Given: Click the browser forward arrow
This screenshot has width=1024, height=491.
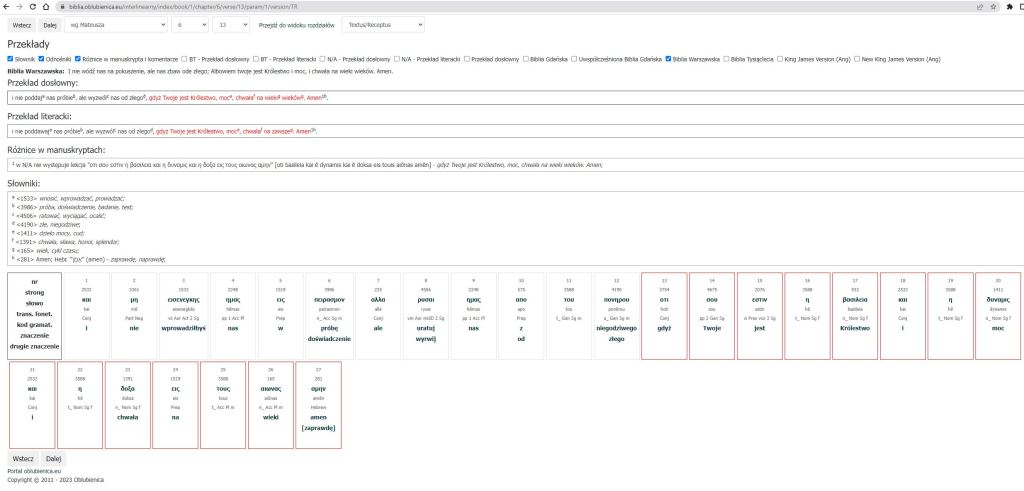Looking at the screenshot, I should tap(18, 6).
